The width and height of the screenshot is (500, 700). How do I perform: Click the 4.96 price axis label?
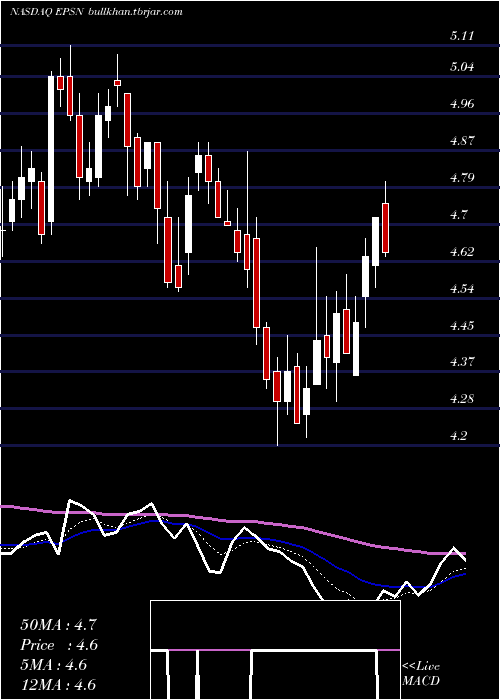[x=462, y=104]
